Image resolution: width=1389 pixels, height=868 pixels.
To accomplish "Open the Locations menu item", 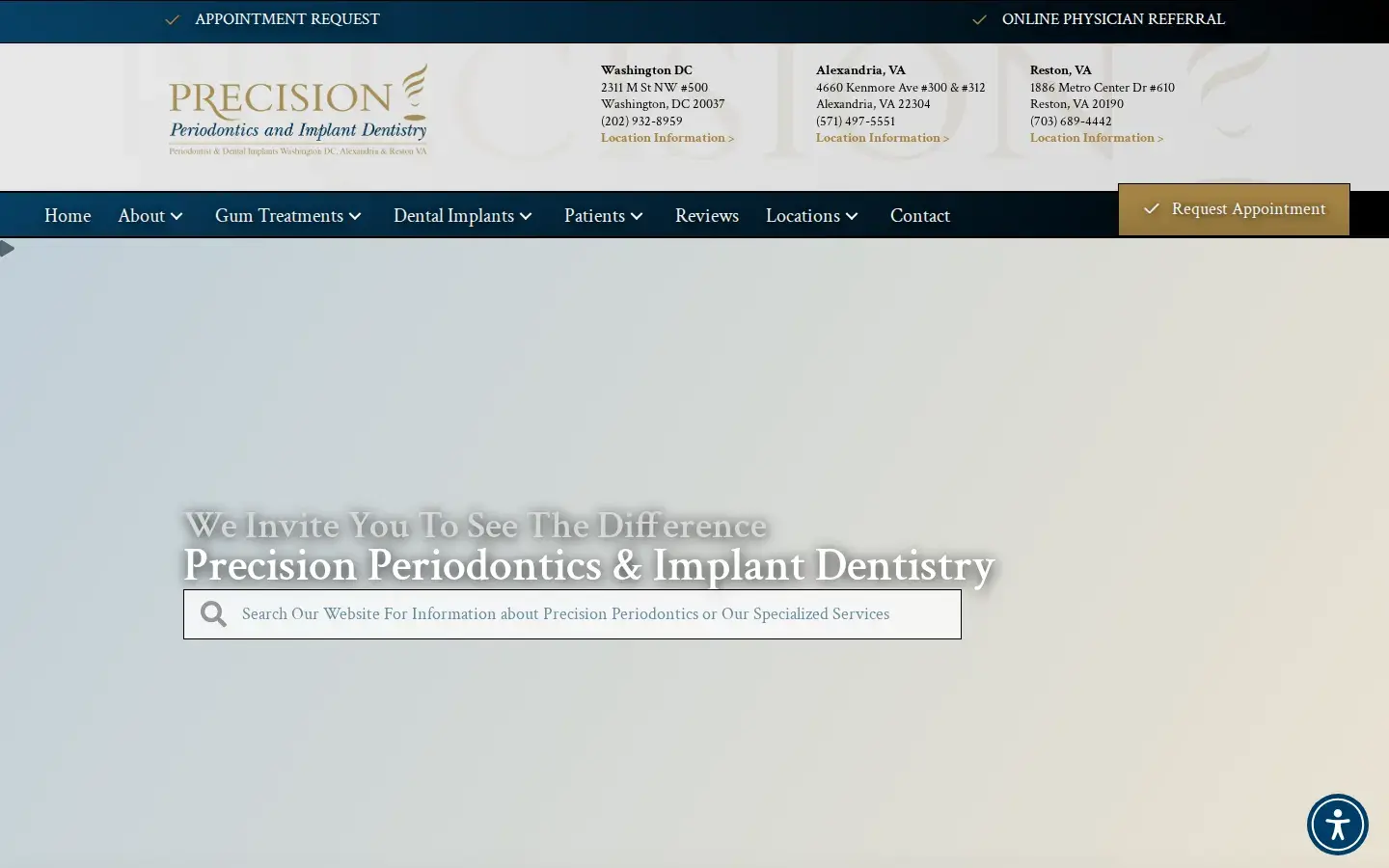I will click(x=803, y=215).
